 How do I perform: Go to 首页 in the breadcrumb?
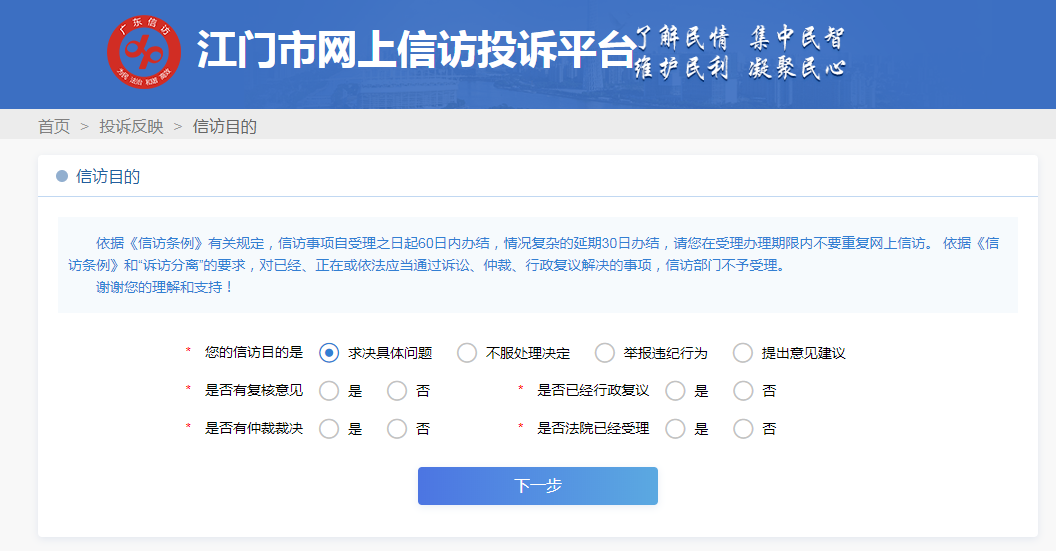coord(54,126)
